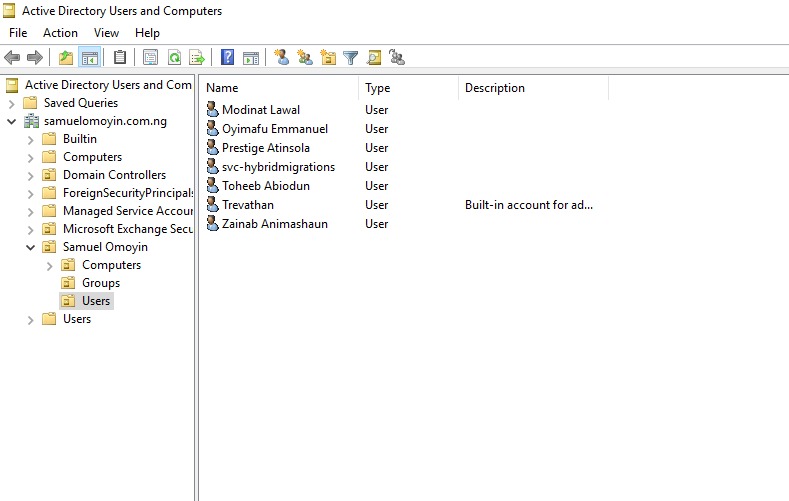Click Type cell of Modinat Lawal
This screenshot has height=501, width=789.
point(376,110)
